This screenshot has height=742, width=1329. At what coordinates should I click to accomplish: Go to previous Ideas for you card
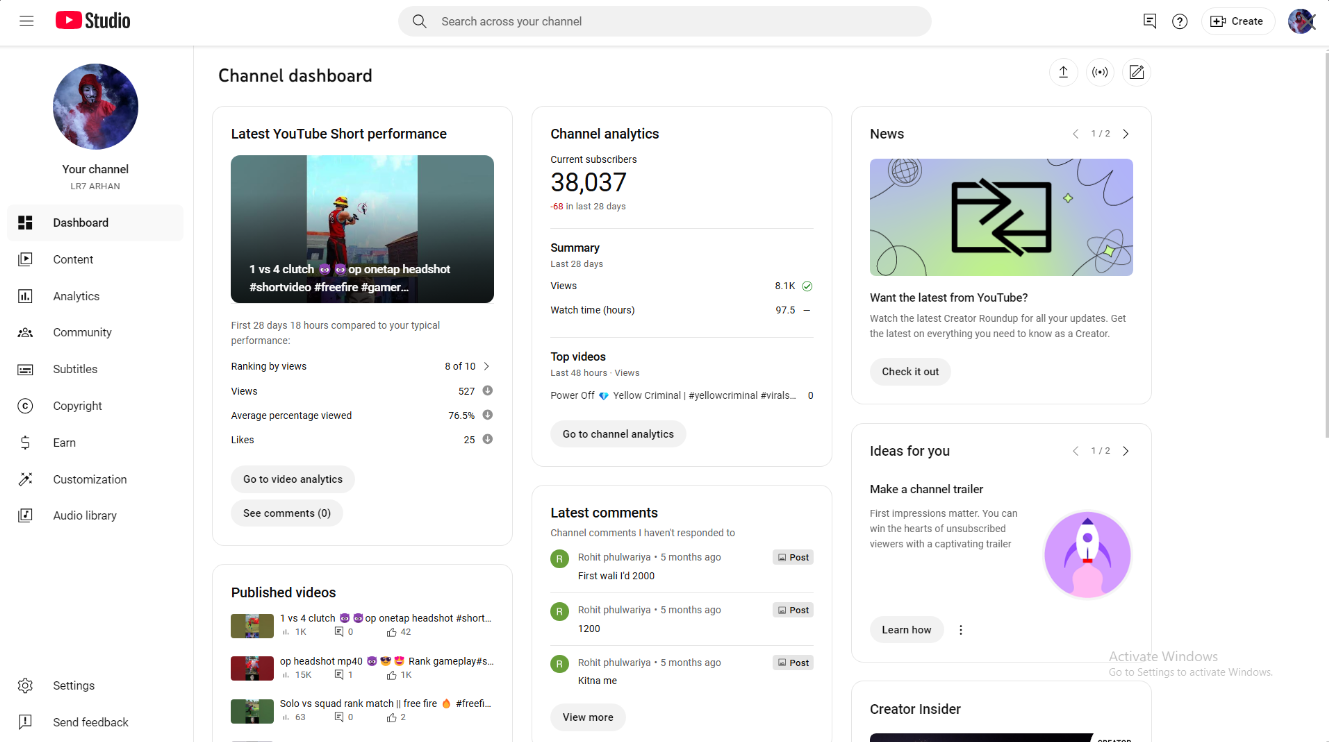pyautogui.click(x=1076, y=451)
